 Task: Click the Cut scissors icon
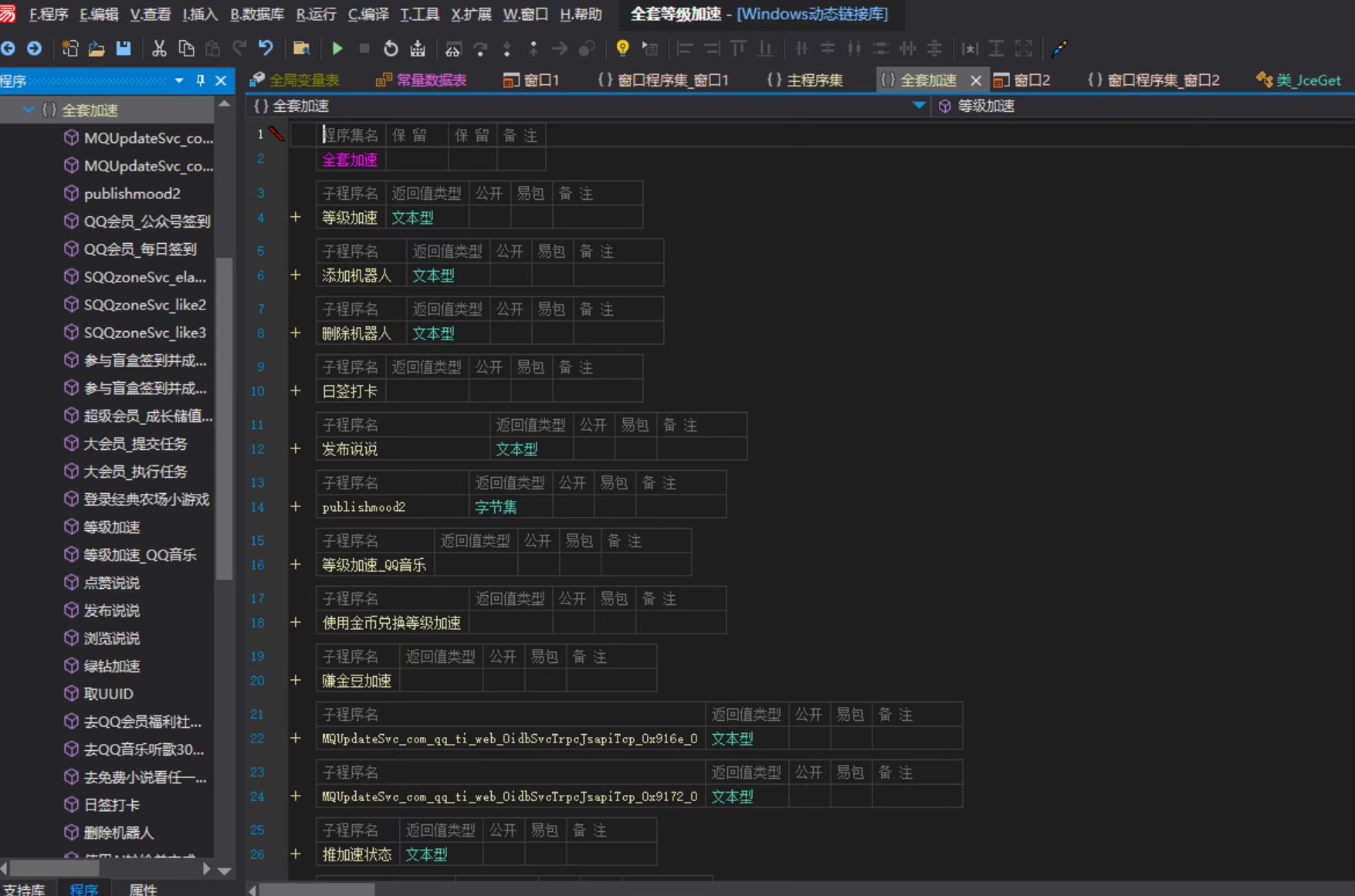coord(159,49)
